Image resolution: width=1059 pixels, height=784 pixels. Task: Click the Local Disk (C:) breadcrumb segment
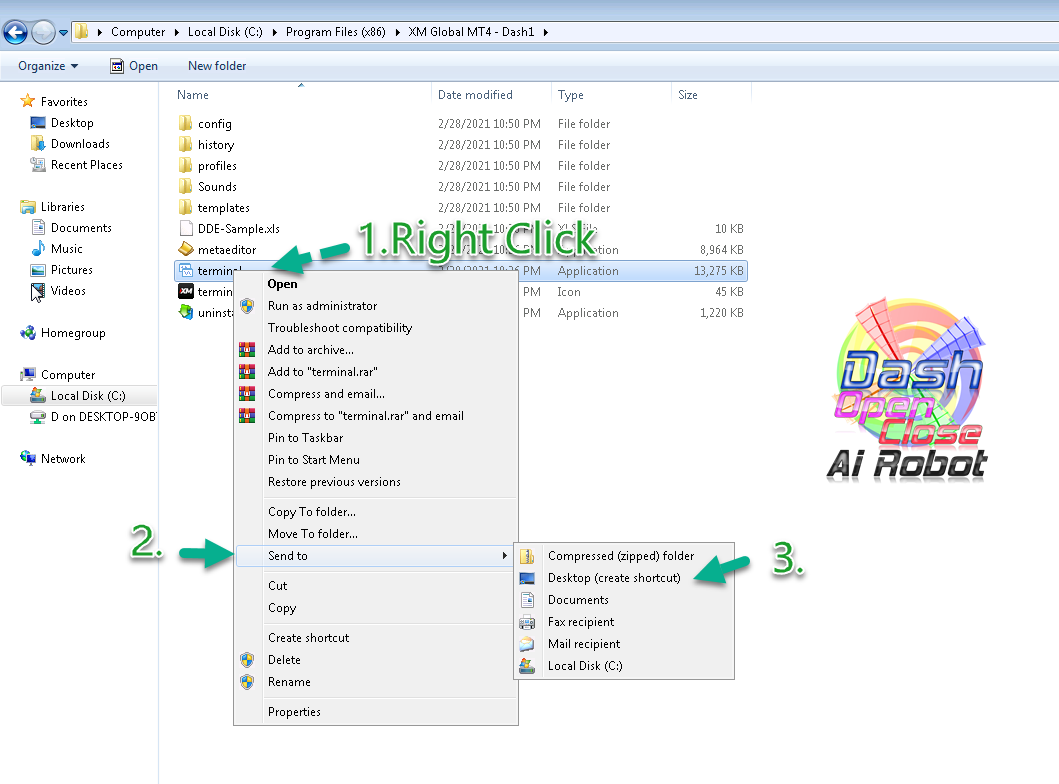pos(225,32)
